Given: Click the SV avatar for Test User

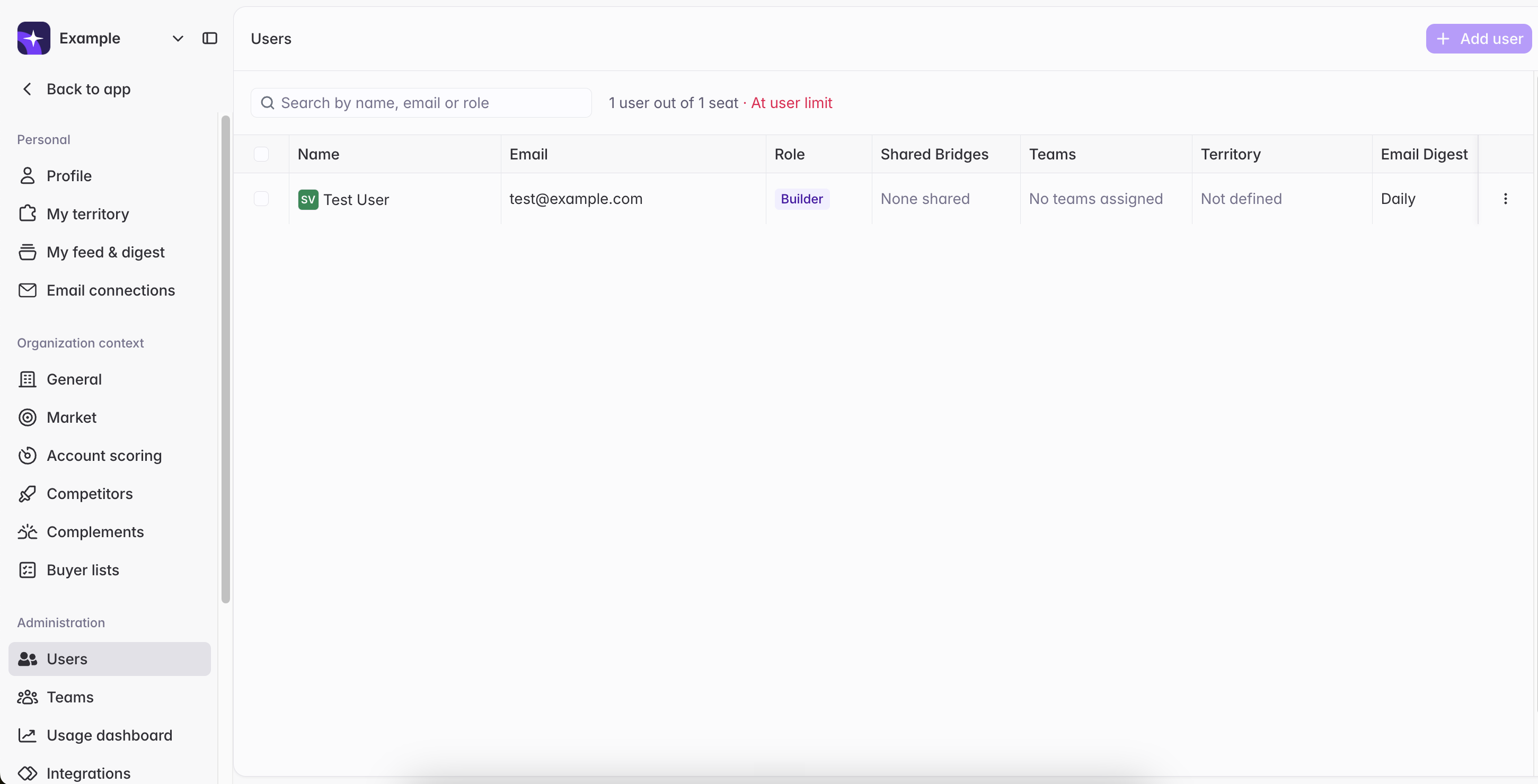Looking at the screenshot, I should point(308,199).
